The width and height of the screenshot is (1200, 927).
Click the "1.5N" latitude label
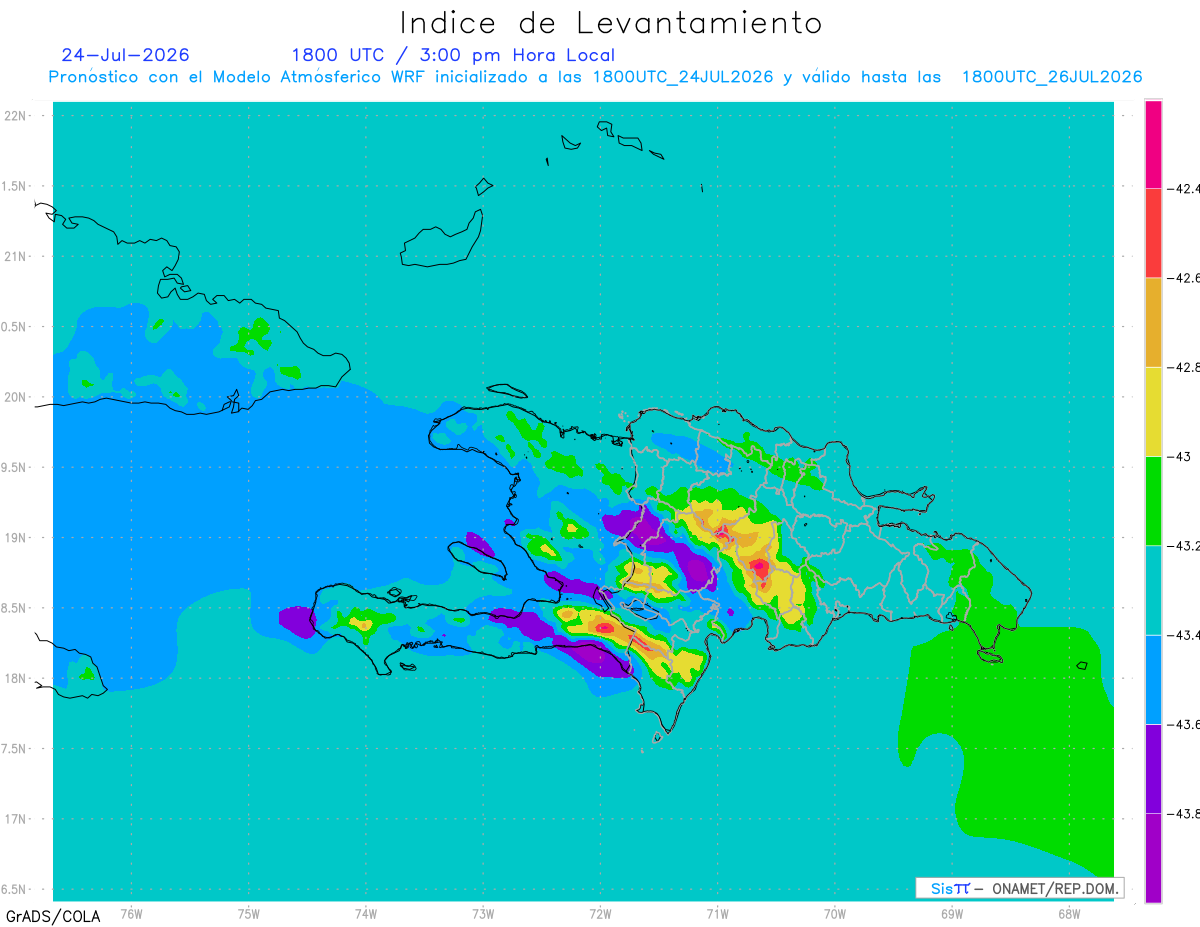pos(15,186)
